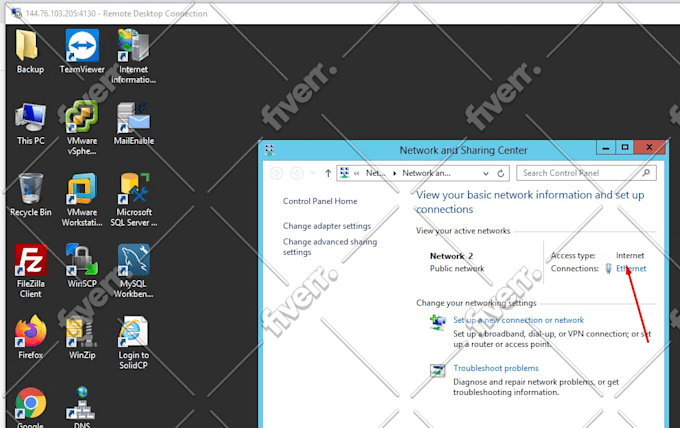Image resolution: width=680 pixels, height=428 pixels.
Task: Click the 'Public network' text
Action: (x=457, y=268)
